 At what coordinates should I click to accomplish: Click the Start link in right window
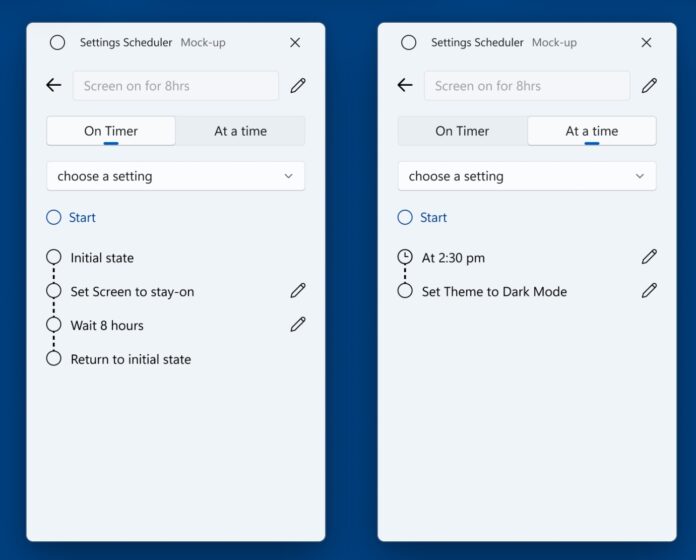pos(433,217)
